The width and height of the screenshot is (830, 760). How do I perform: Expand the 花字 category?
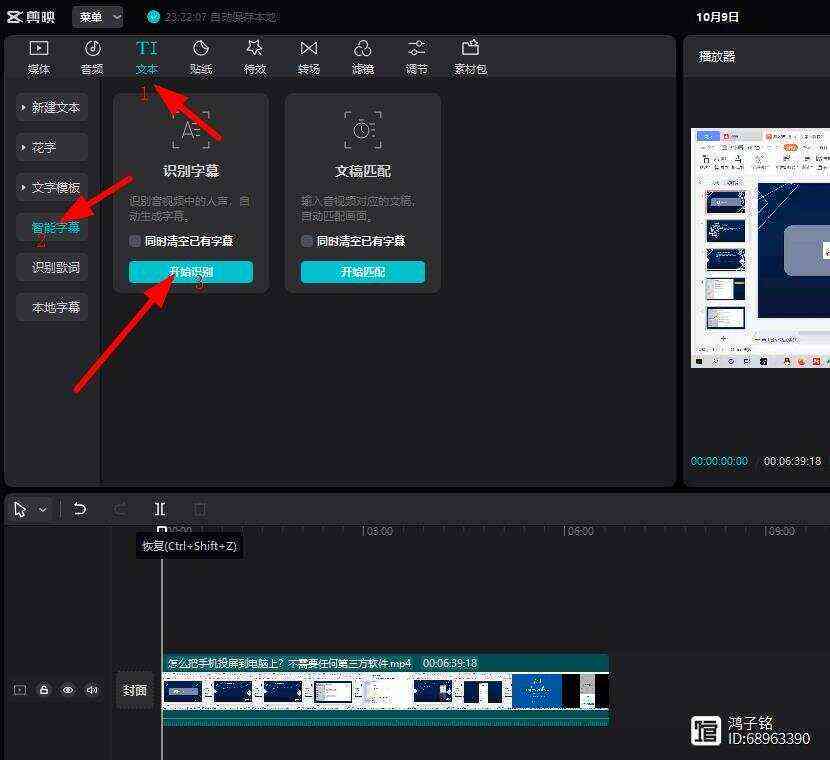pyautogui.click(x=52, y=147)
